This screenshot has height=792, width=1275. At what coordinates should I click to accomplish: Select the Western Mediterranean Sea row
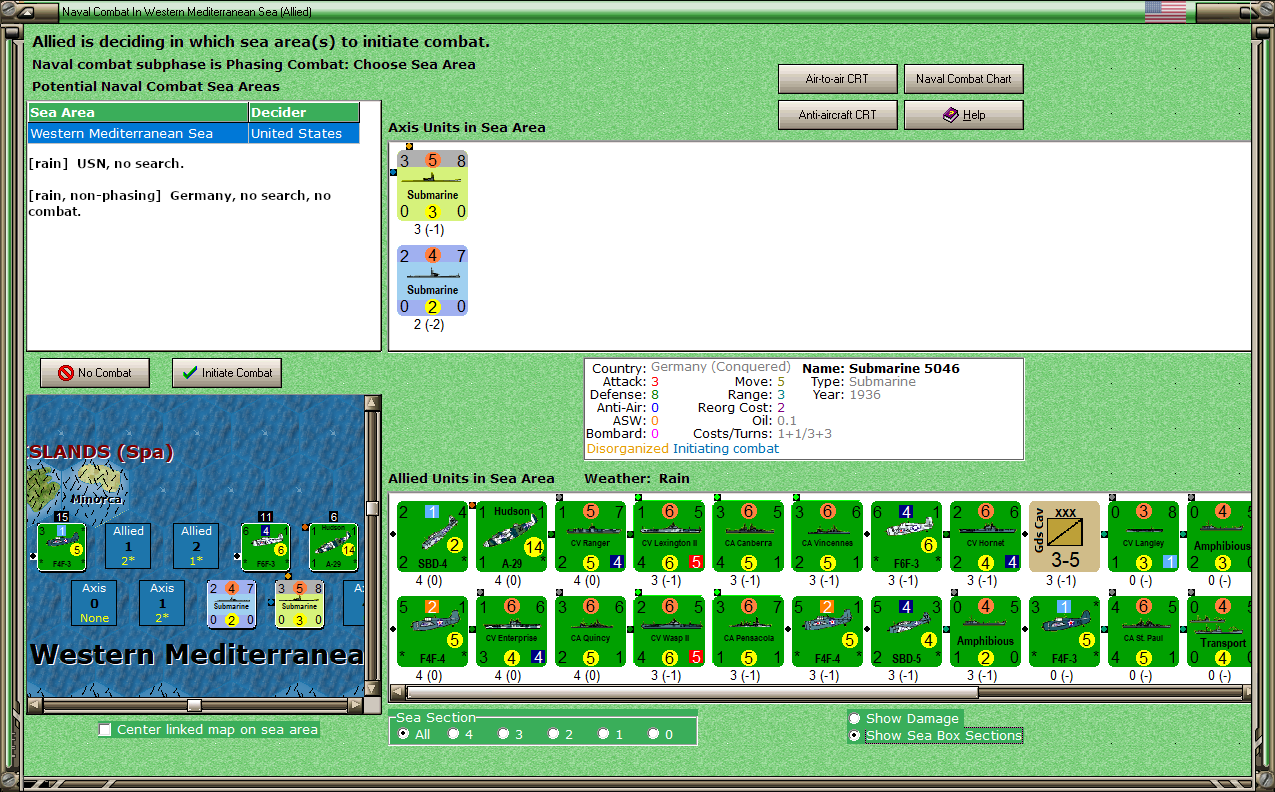(194, 133)
